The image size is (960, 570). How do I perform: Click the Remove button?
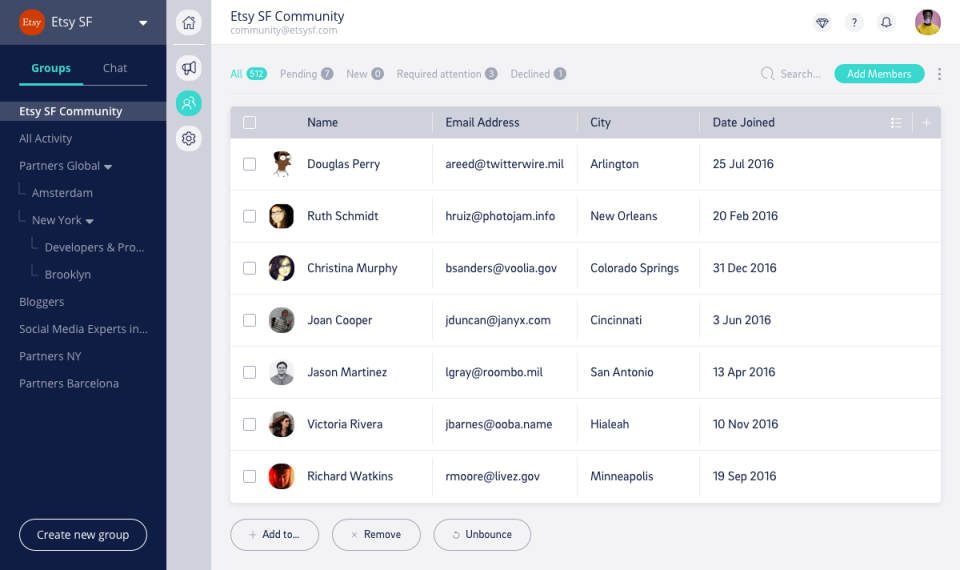(376, 534)
